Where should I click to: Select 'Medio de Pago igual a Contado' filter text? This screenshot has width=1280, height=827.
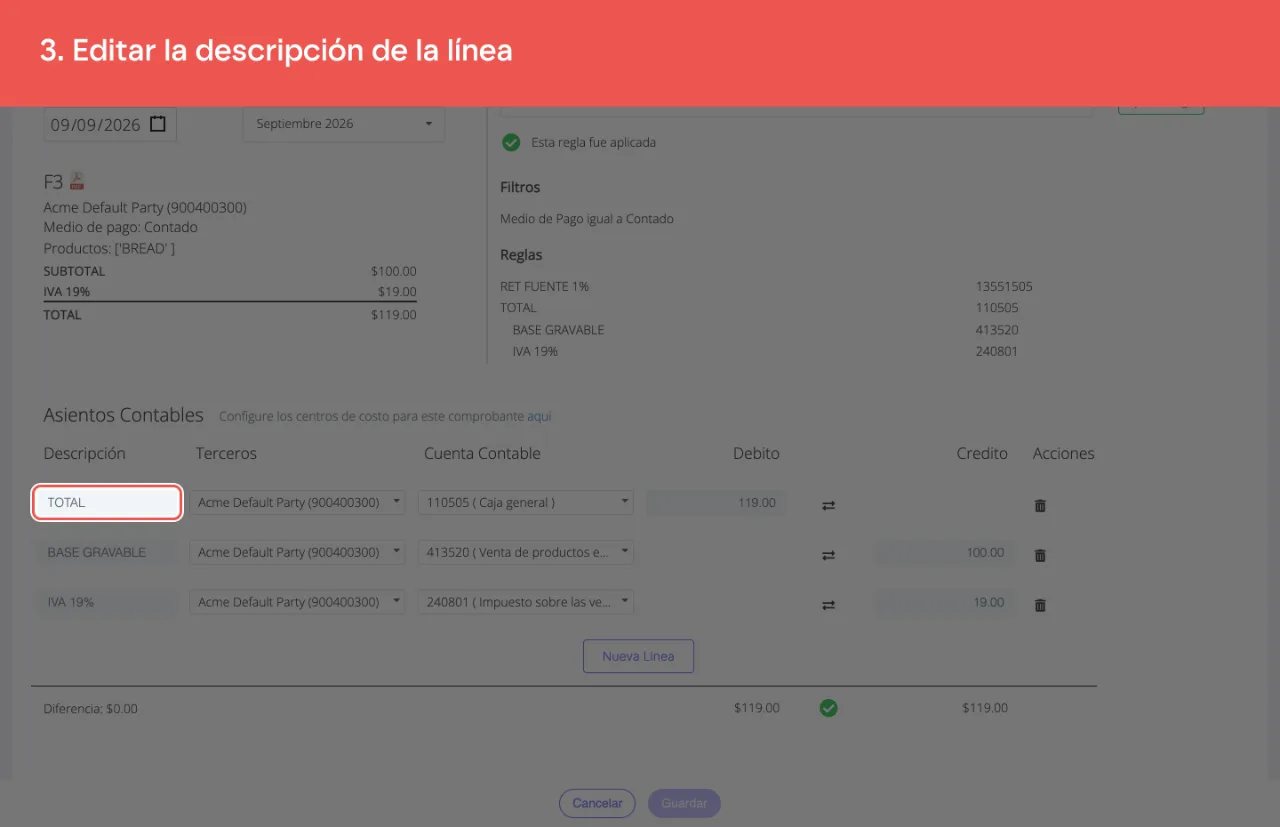(x=587, y=218)
